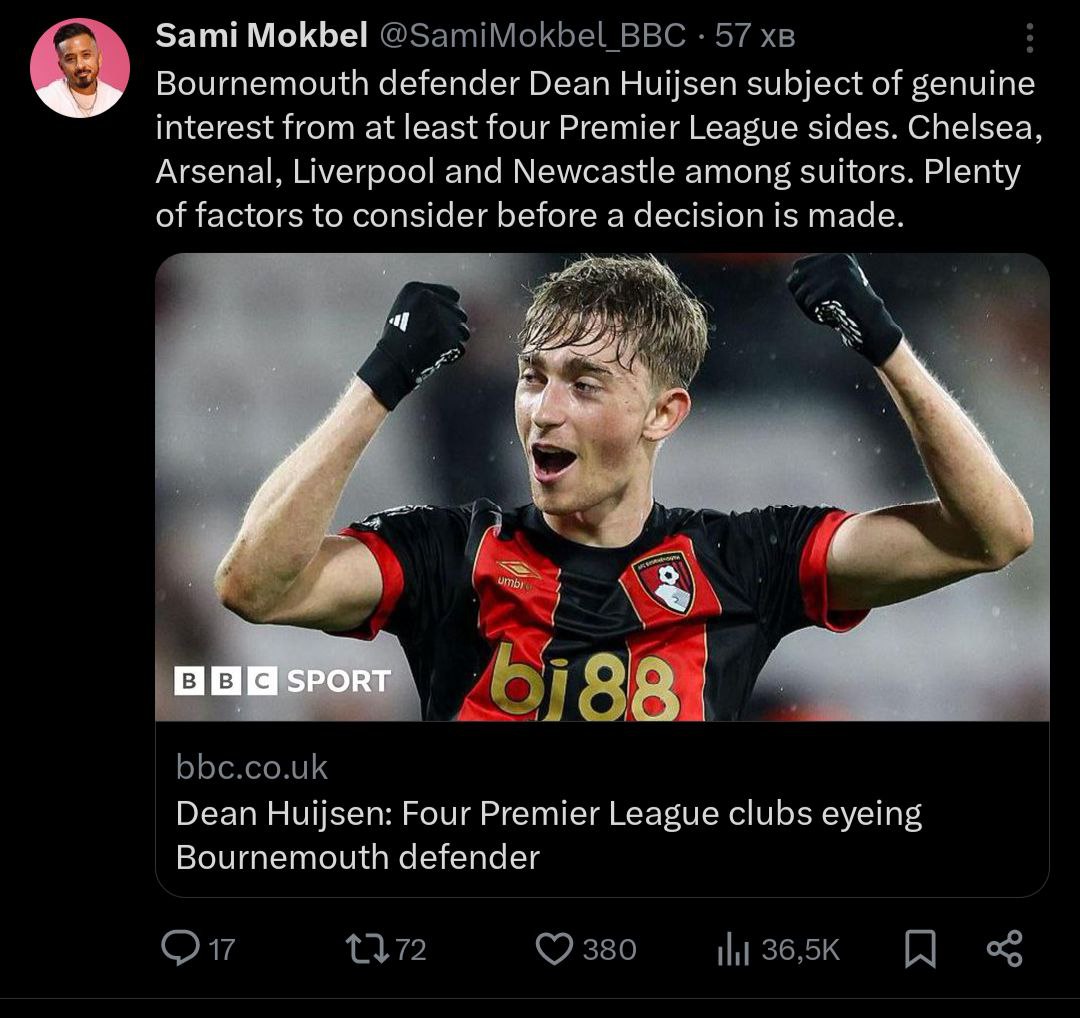
Task: Open the Bournemouth player article preview image
Action: (602, 487)
